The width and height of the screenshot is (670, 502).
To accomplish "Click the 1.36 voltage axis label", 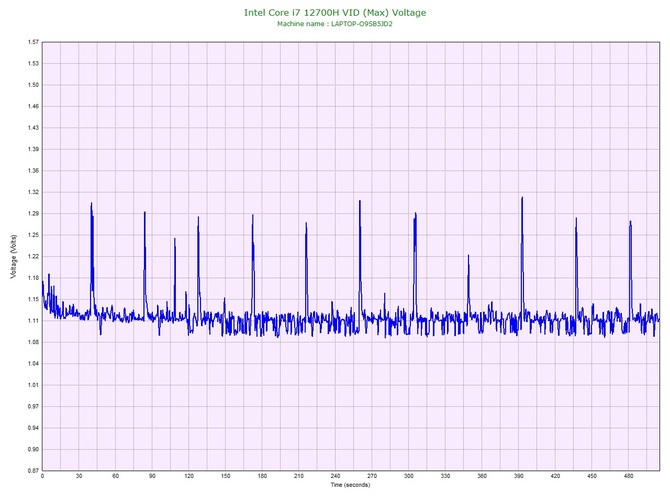I will (x=33, y=170).
